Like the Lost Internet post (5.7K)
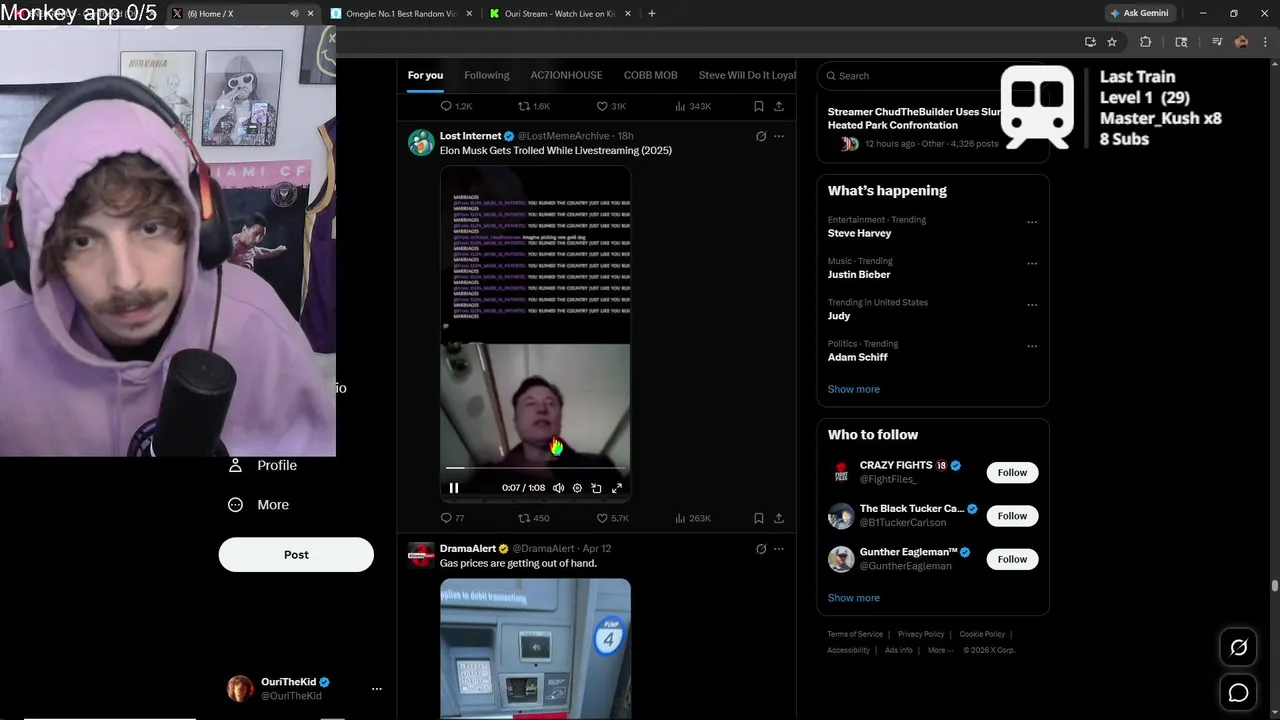 (x=612, y=518)
